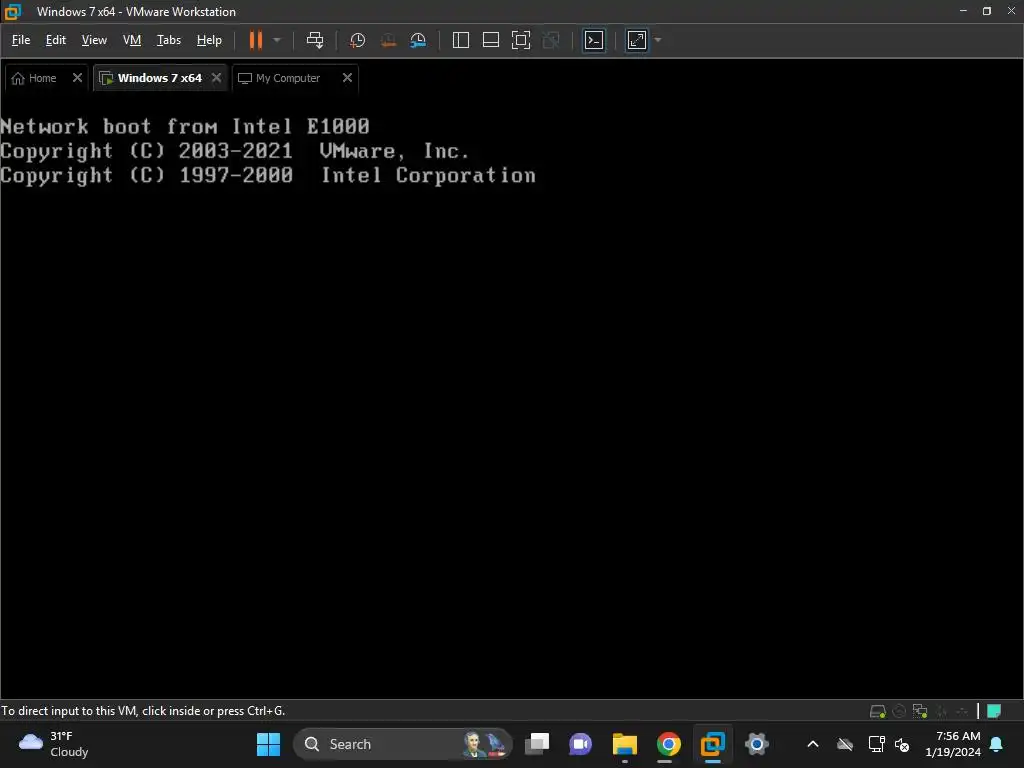This screenshot has height=768, width=1024.
Task: Suspend the VM using the orange pause button
Action: 255,40
